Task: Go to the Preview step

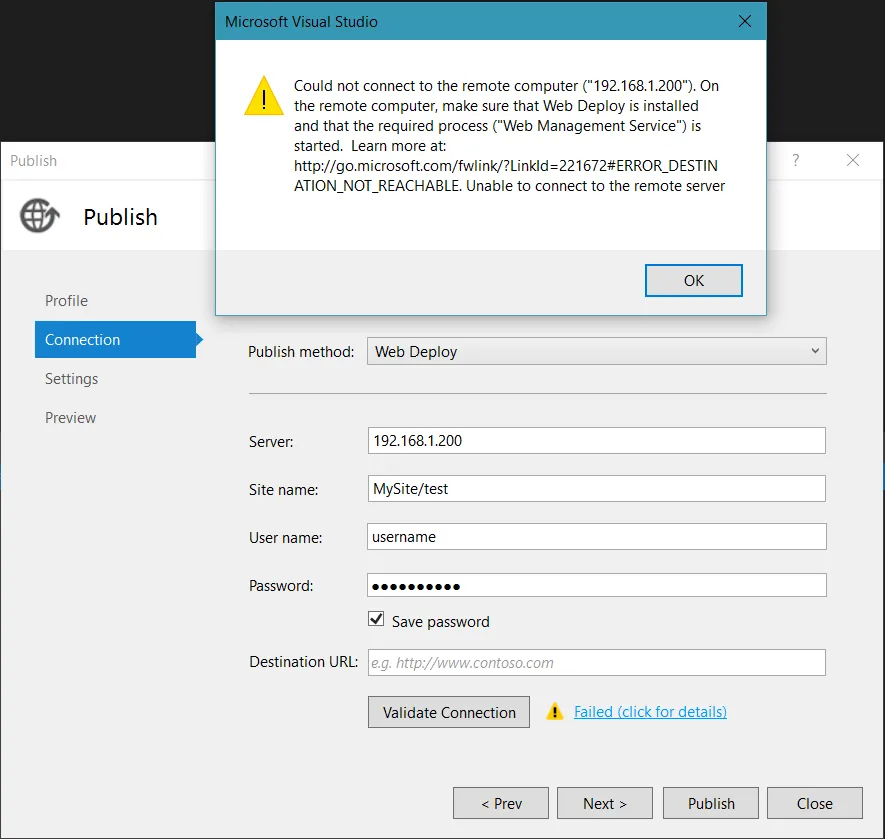Action: click(71, 418)
